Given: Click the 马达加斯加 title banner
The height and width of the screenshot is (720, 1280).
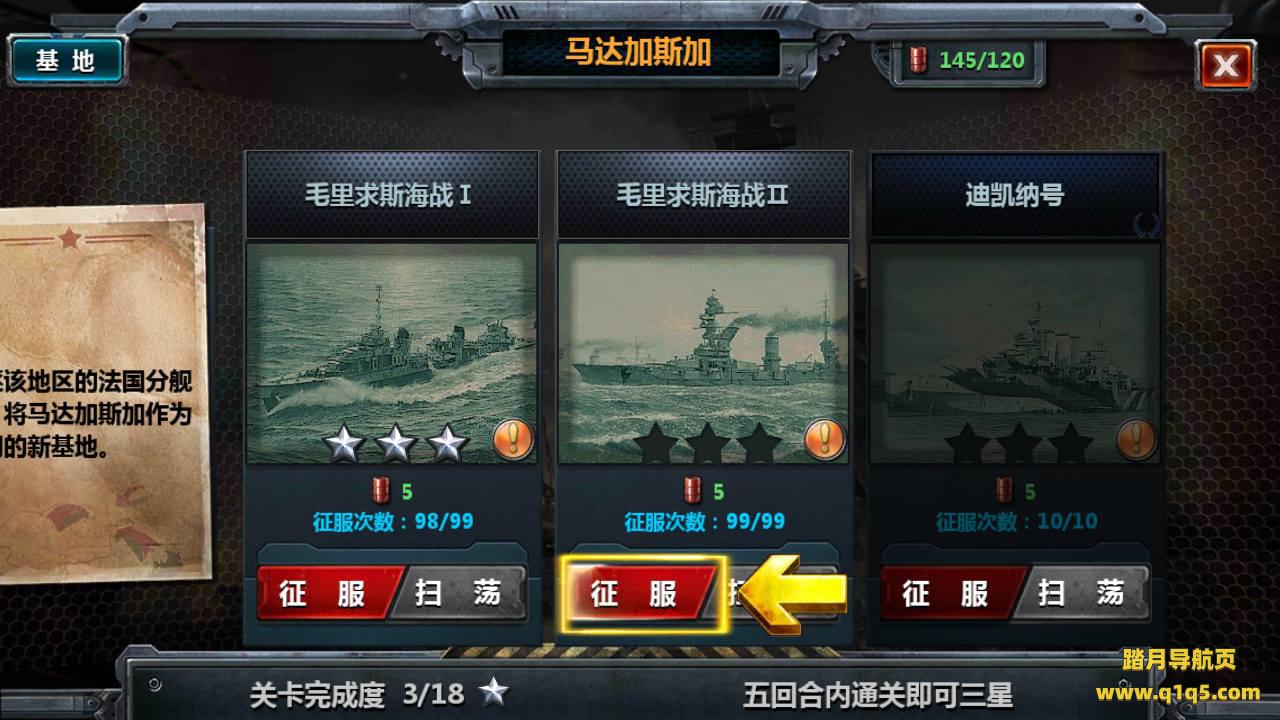Looking at the screenshot, I should pyautogui.click(x=639, y=53).
